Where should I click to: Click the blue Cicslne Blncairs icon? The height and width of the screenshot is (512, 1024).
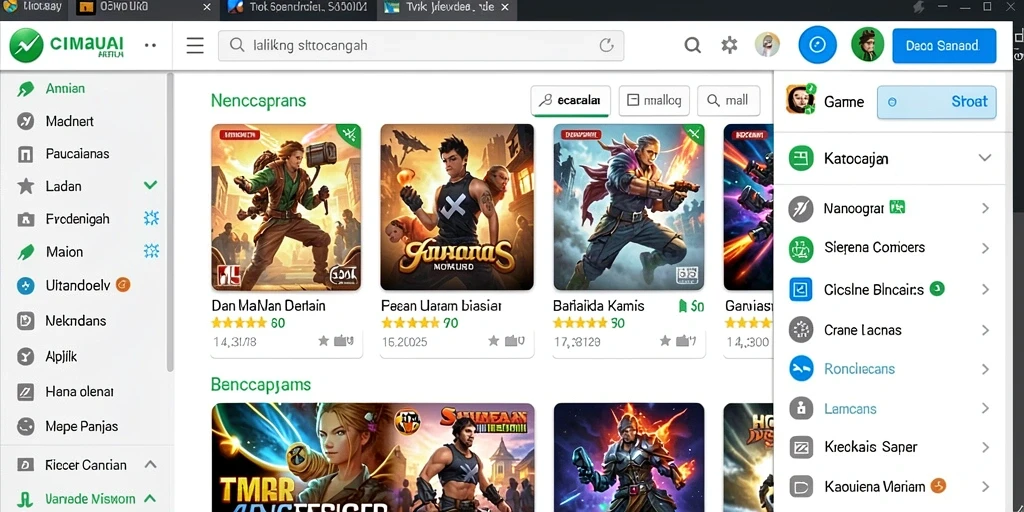click(801, 289)
